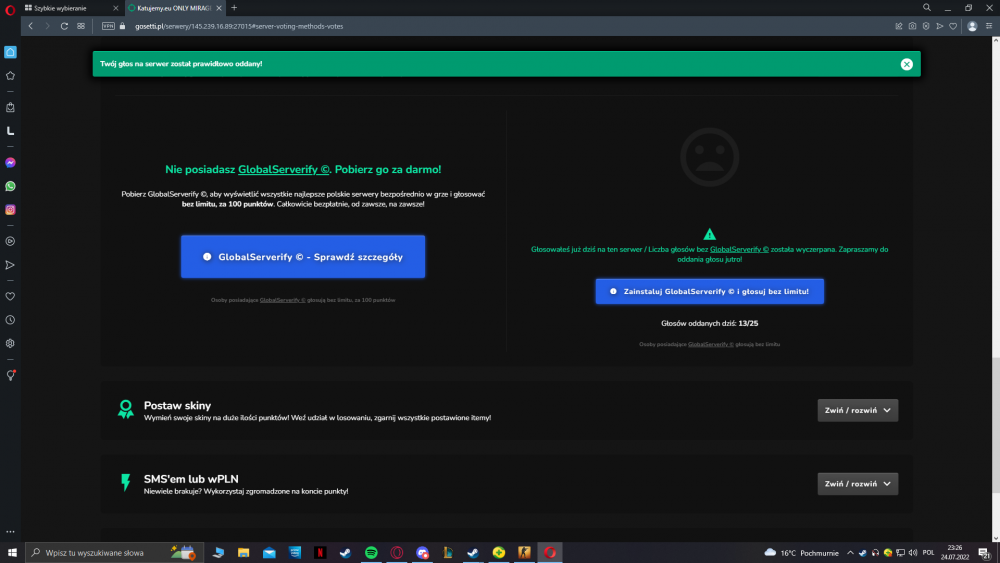Open the Mail app on taskbar
Viewport: 1000px width, 563px height.
pos(269,553)
